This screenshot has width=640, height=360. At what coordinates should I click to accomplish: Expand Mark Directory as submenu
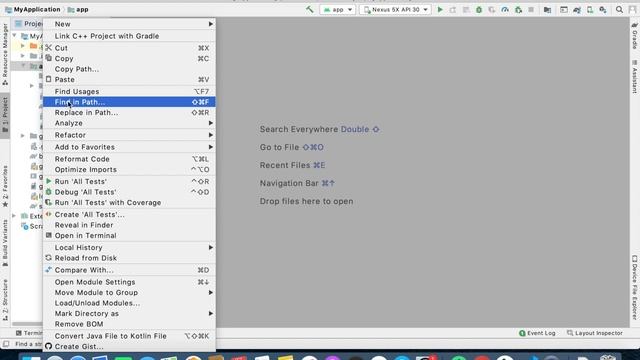(x=129, y=313)
